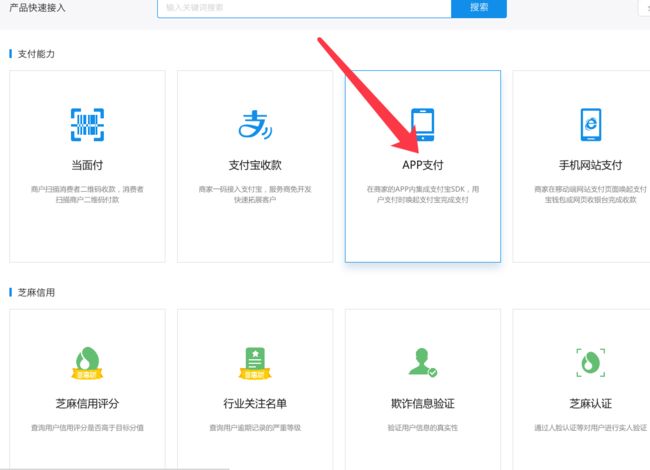Click the 行业关注名单 document ribbon icon
This screenshot has width=650, height=470.
[255, 363]
